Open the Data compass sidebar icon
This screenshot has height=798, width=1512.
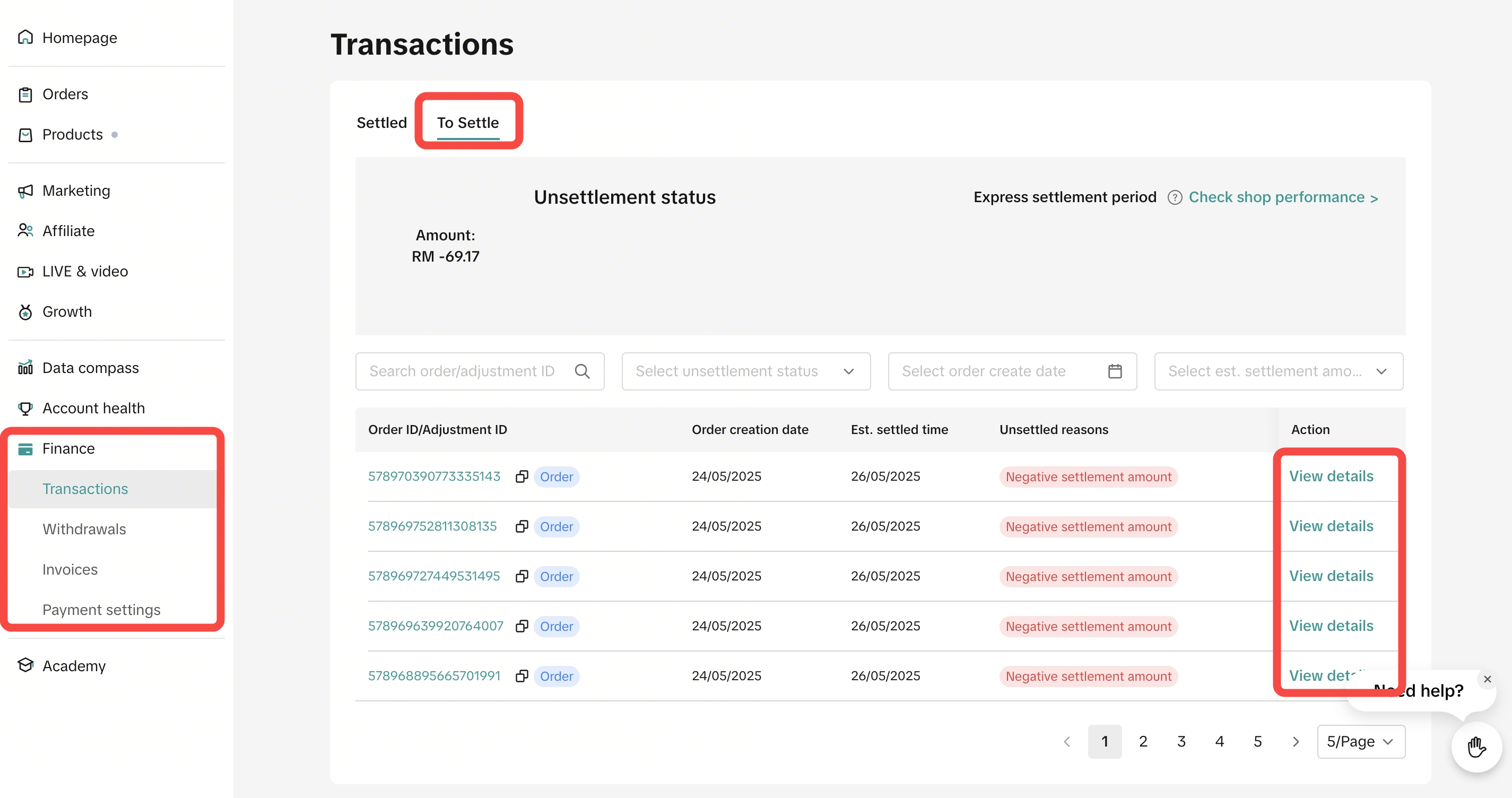[25, 368]
